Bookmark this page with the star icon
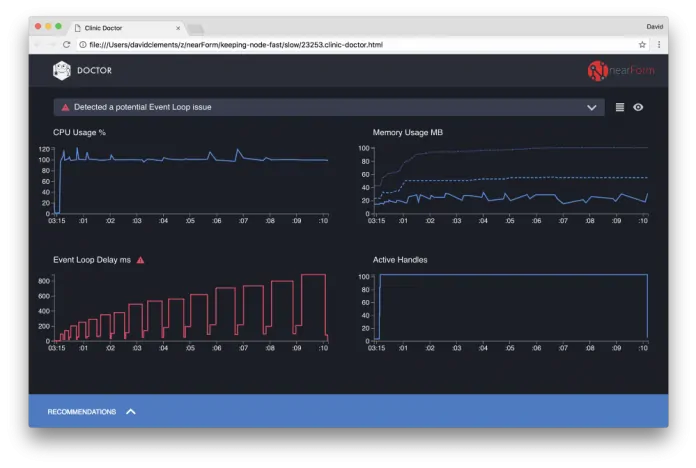696x468 pixels. coord(642,44)
